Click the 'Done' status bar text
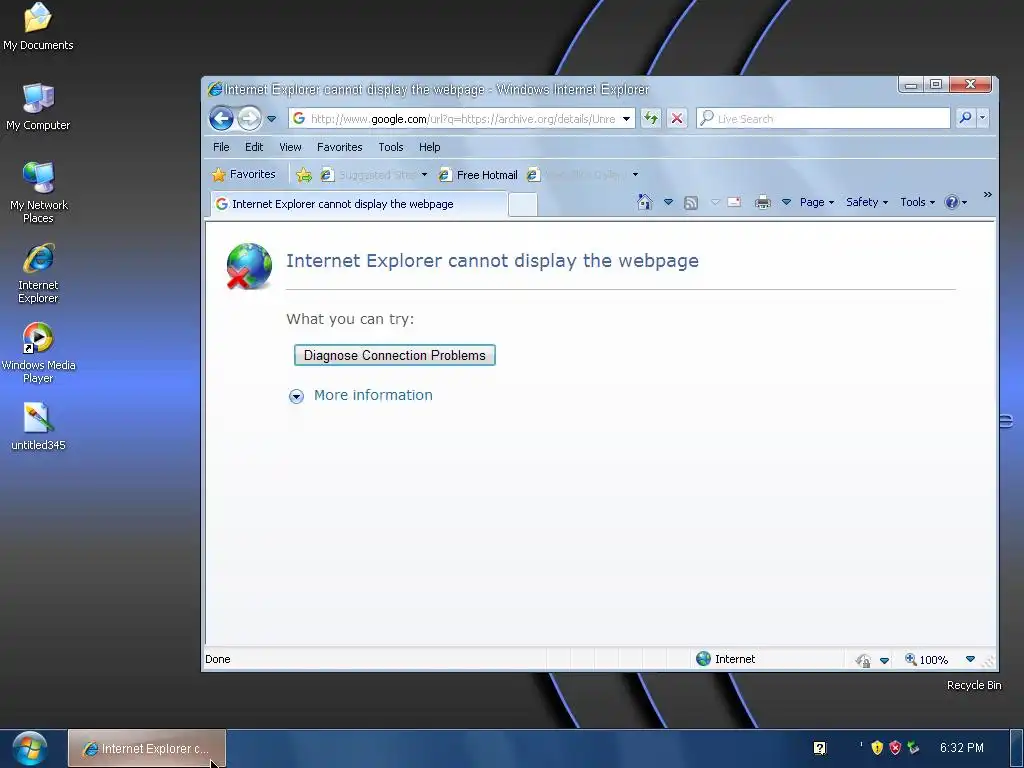1024x768 pixels. [x=217, y=659]
